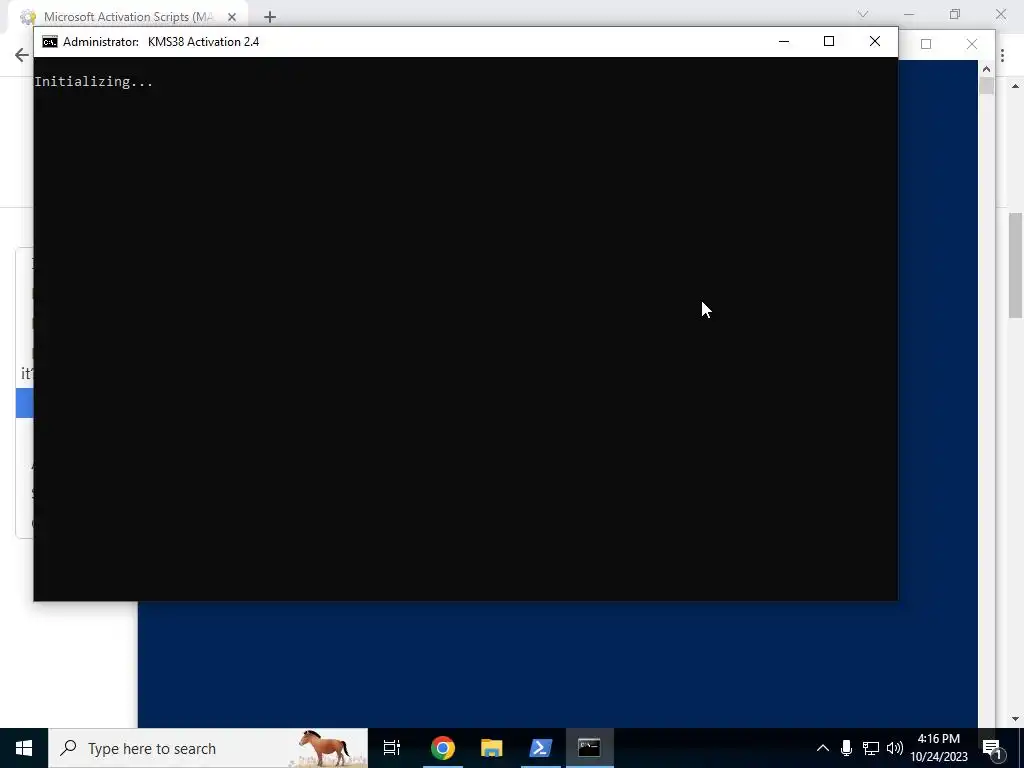Open the Windows Start menu
The image size is (1024, 768).
coord(24,748)
